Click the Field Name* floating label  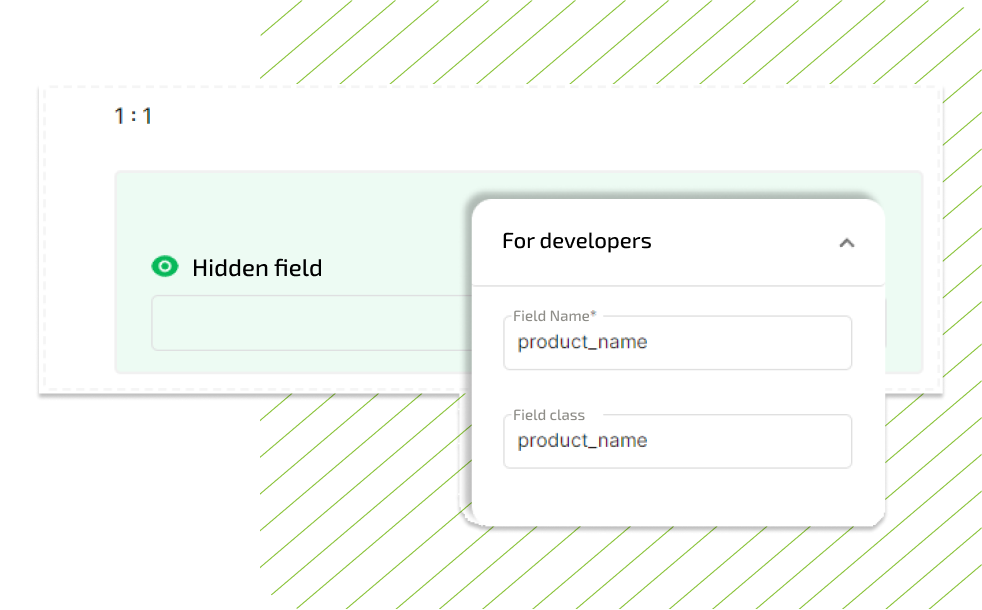[552, 316]
